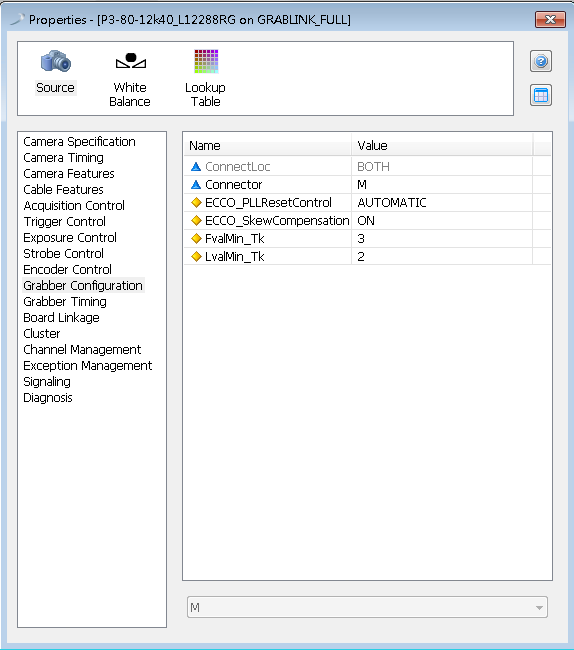574x650 pixels.
Task: Open Exposure Control category
Action: tap(70, 238)
